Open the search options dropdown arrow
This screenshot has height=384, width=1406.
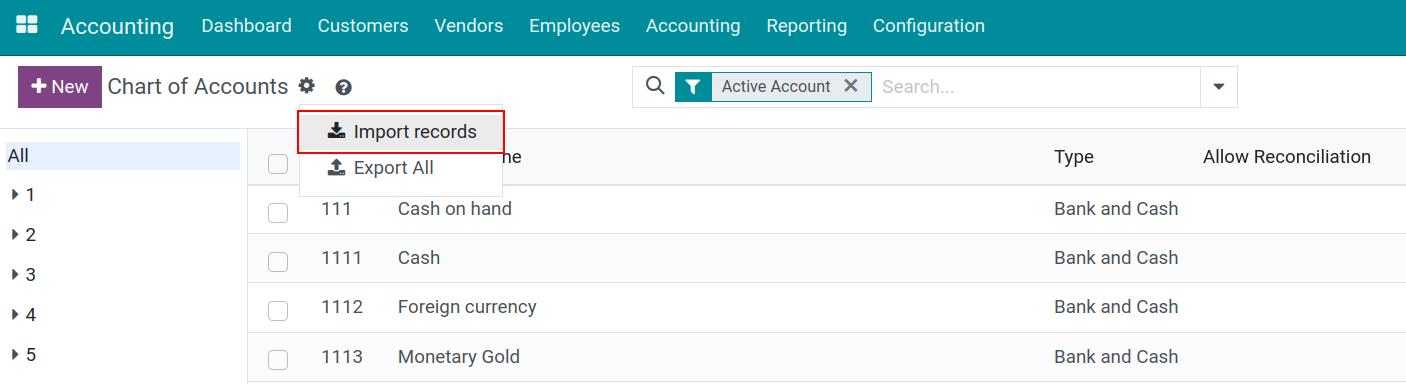pos(1219,87)
